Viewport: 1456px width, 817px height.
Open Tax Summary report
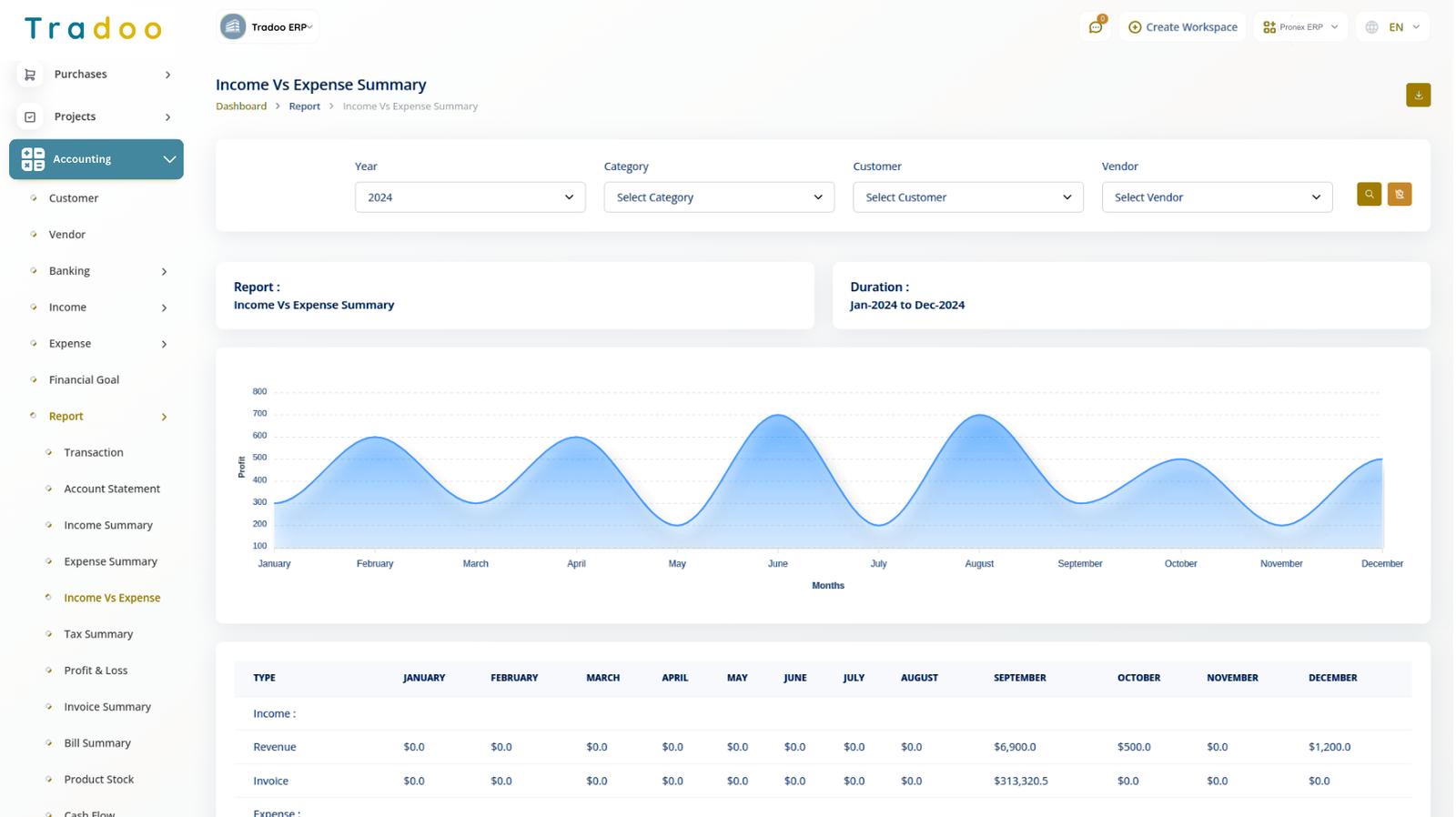pyautogui.click(x=98, y=634)
